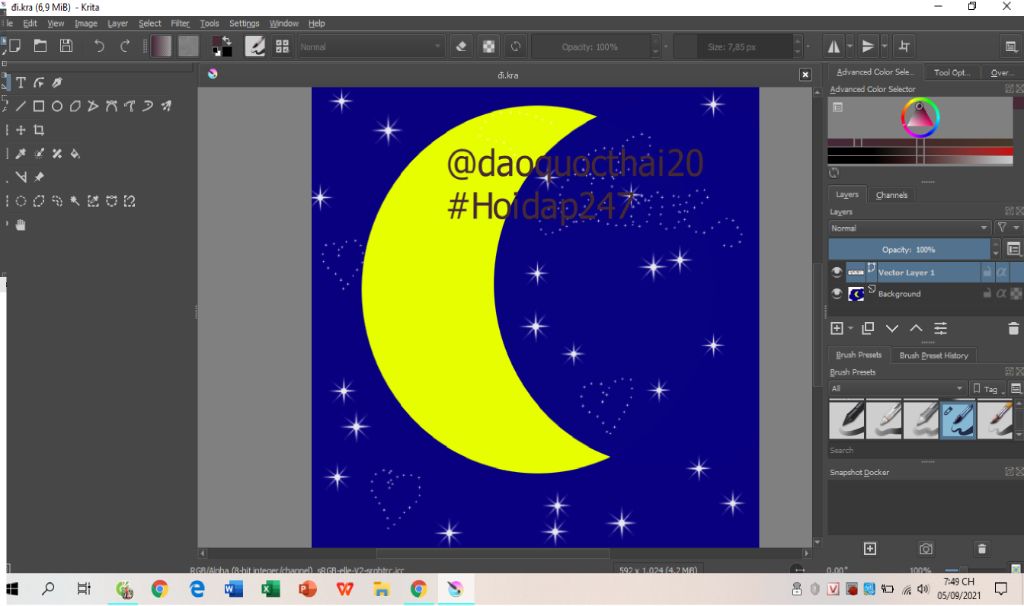Select the Crop tool
Viewport: 1024px width, 606px height.
pos(39,130)
